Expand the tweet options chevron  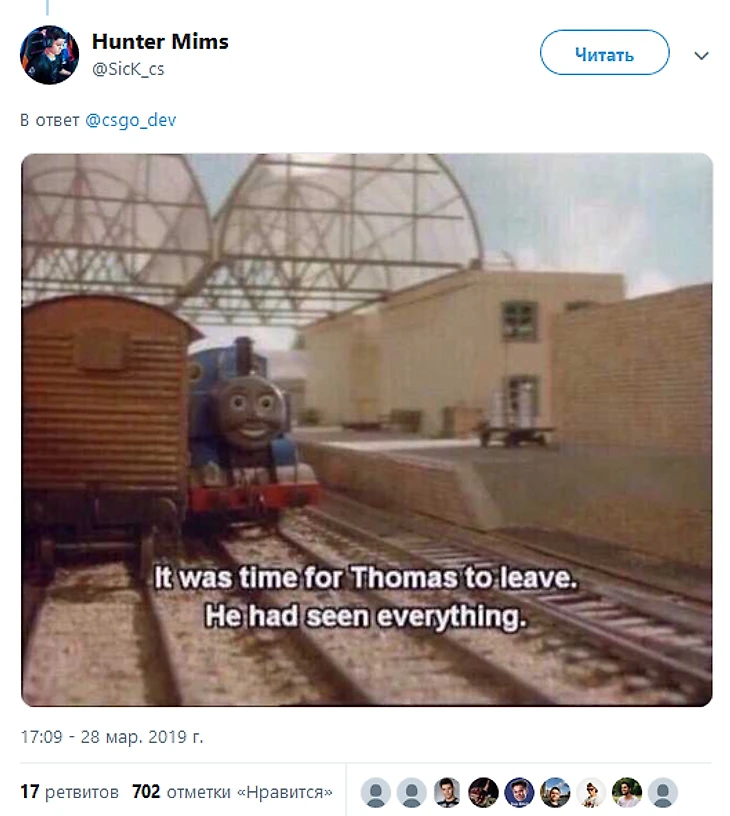pyautogui.click(x=701, y=56)
